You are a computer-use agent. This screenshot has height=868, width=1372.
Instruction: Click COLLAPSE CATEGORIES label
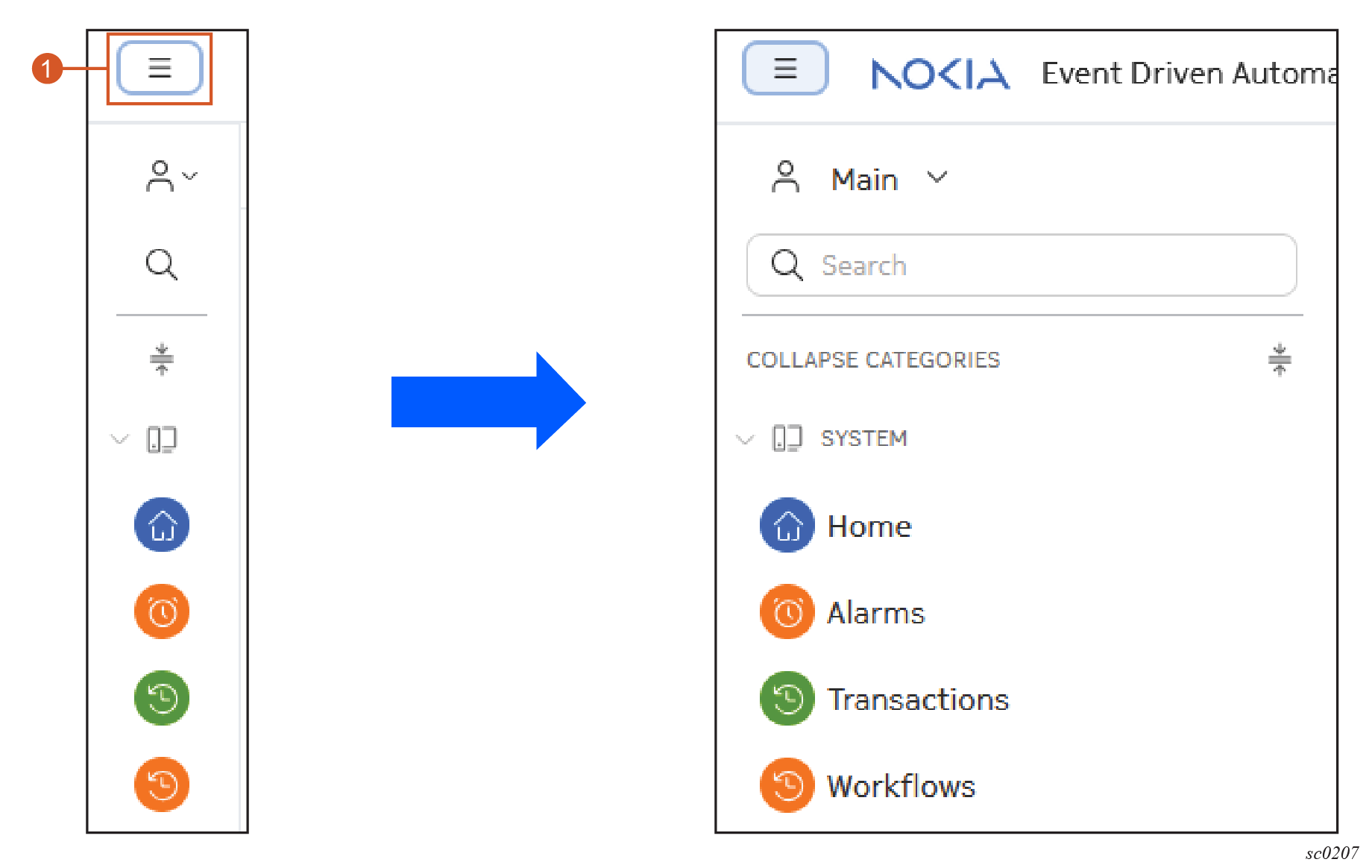873,360
